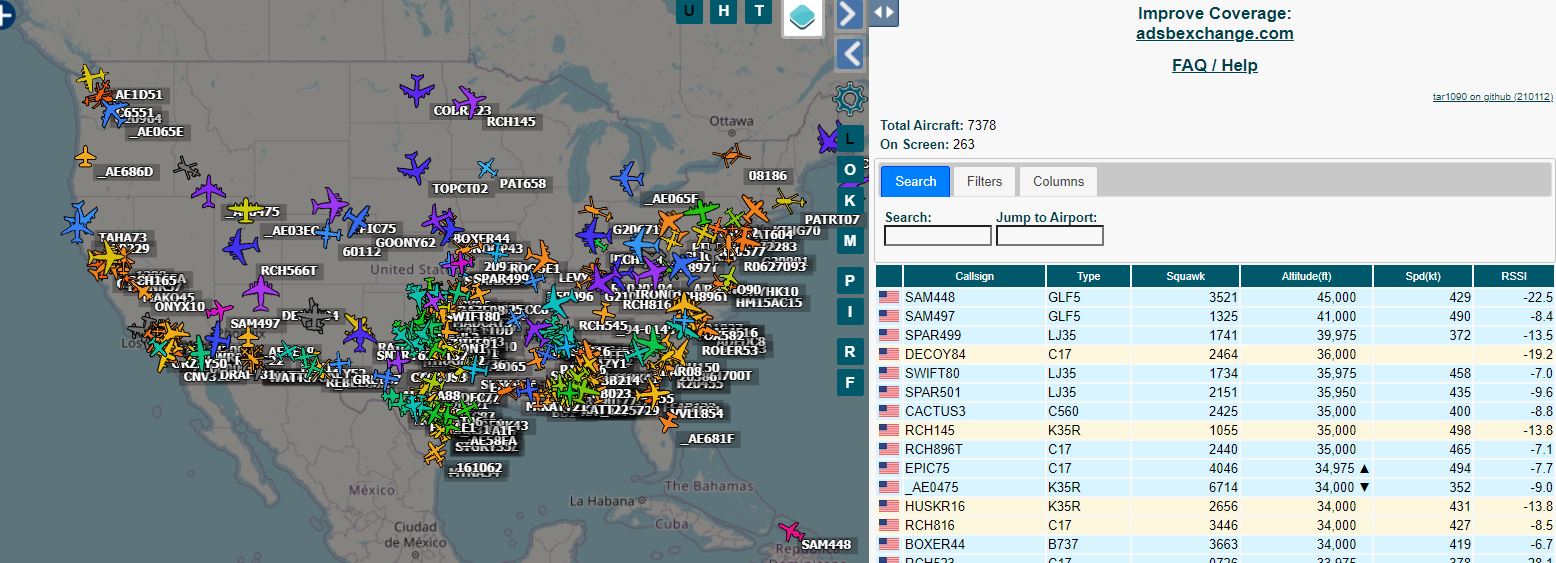Switch to the Filters tab
Screen dimensions: 1556x563
point(984,181)
